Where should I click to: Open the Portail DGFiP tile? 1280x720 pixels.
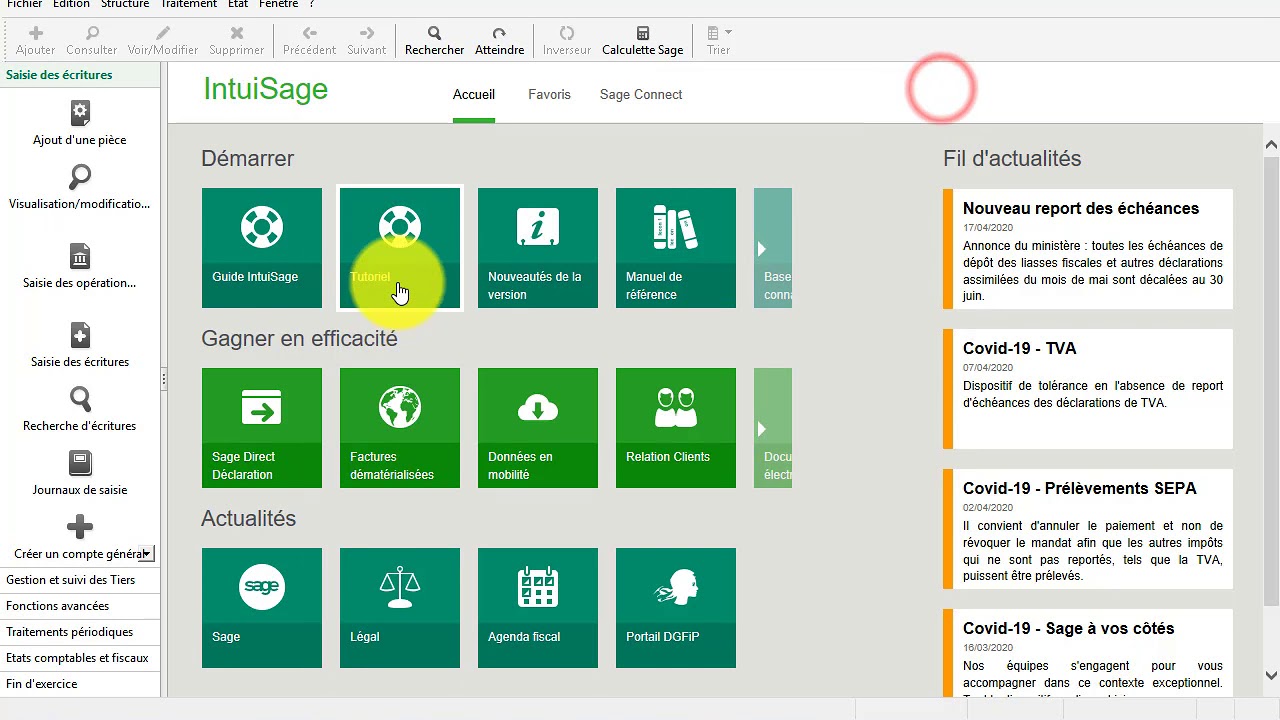(676, 608)
